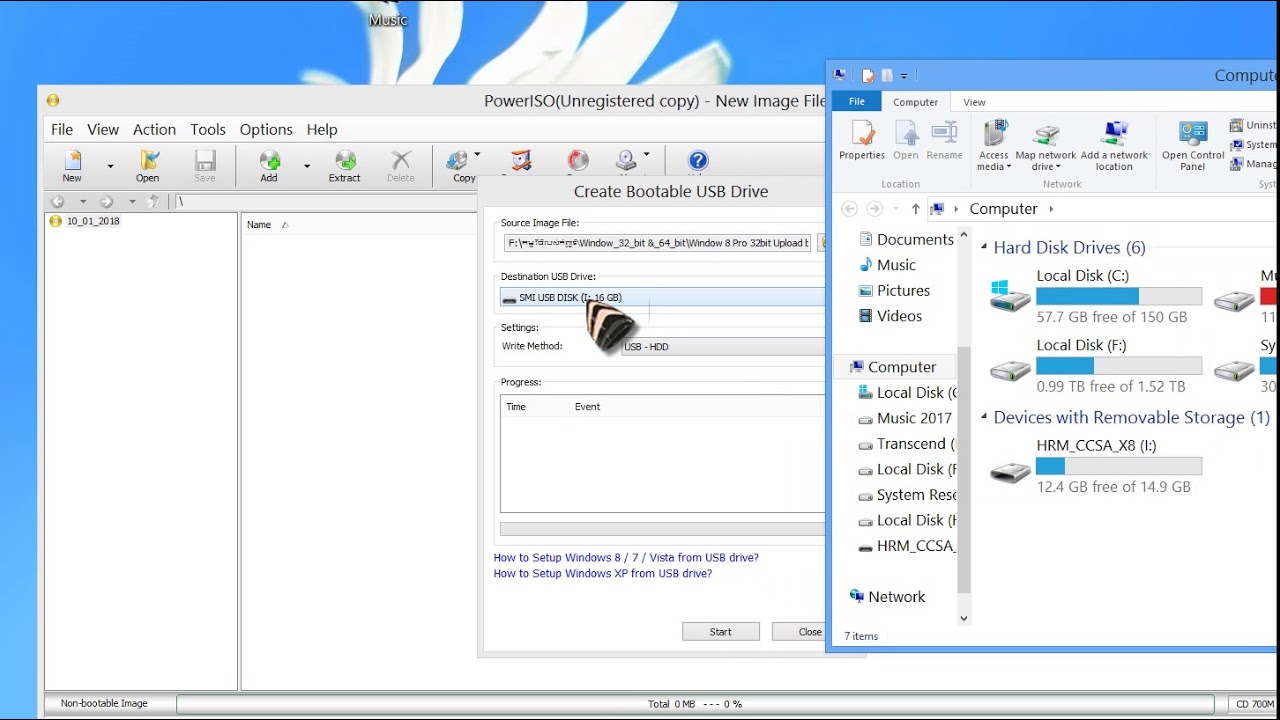Open the Write Method USB-HDD dropdown

coord(723,346)
